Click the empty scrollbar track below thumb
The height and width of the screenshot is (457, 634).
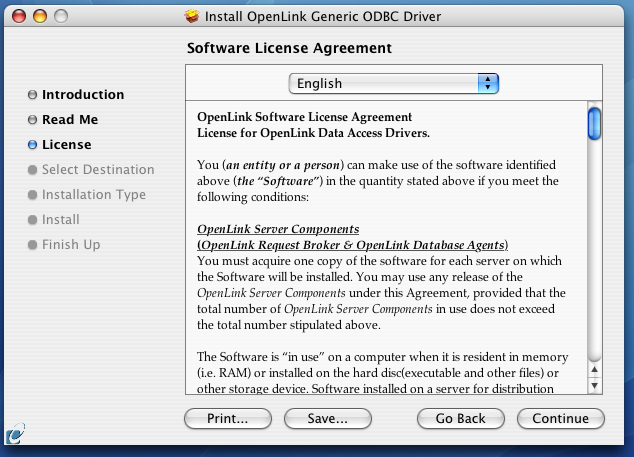(594, 251)
